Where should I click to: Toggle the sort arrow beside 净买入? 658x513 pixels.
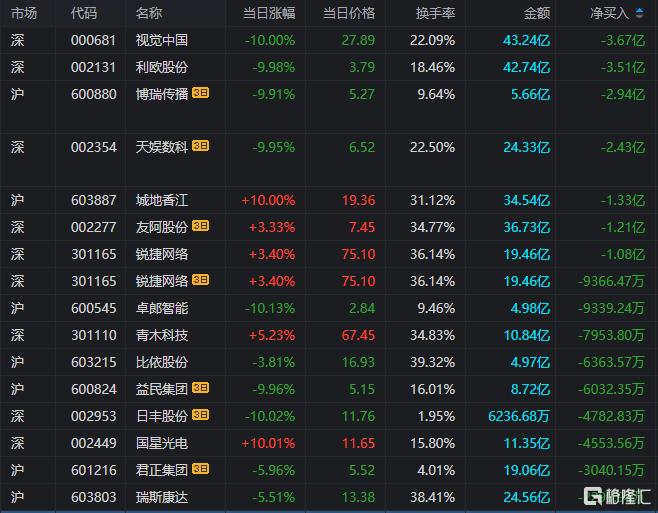(640, 13)
